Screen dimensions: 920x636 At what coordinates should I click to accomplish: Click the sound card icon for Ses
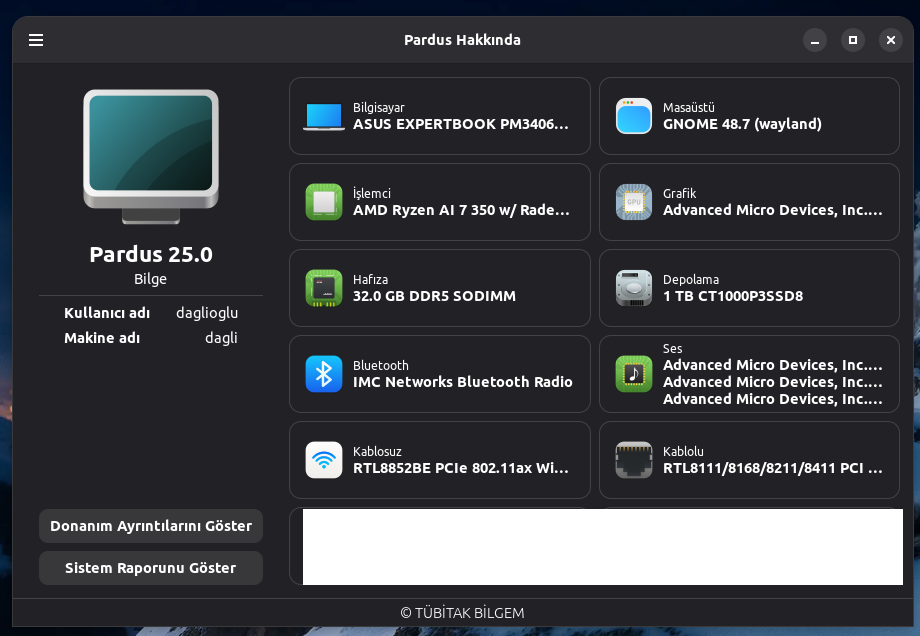[x=634, y=375]
